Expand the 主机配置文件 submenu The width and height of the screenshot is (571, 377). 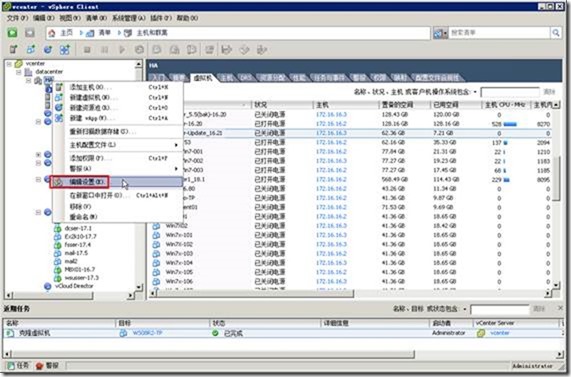coord(176,145)
